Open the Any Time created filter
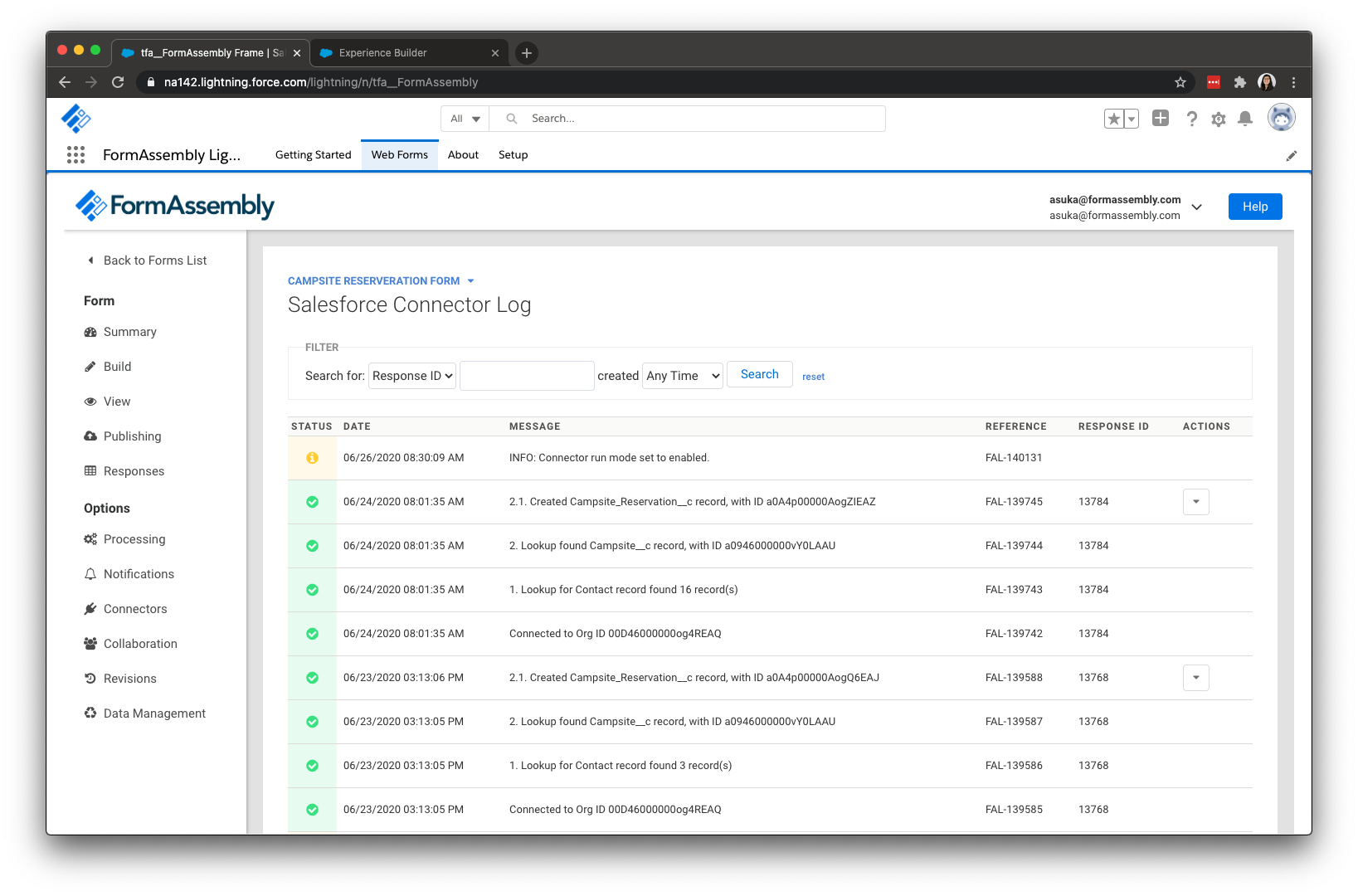 (x=682, y=375)
